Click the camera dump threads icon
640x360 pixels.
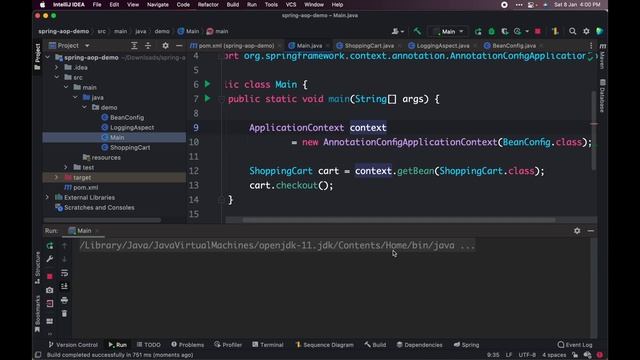click(50, 290)
